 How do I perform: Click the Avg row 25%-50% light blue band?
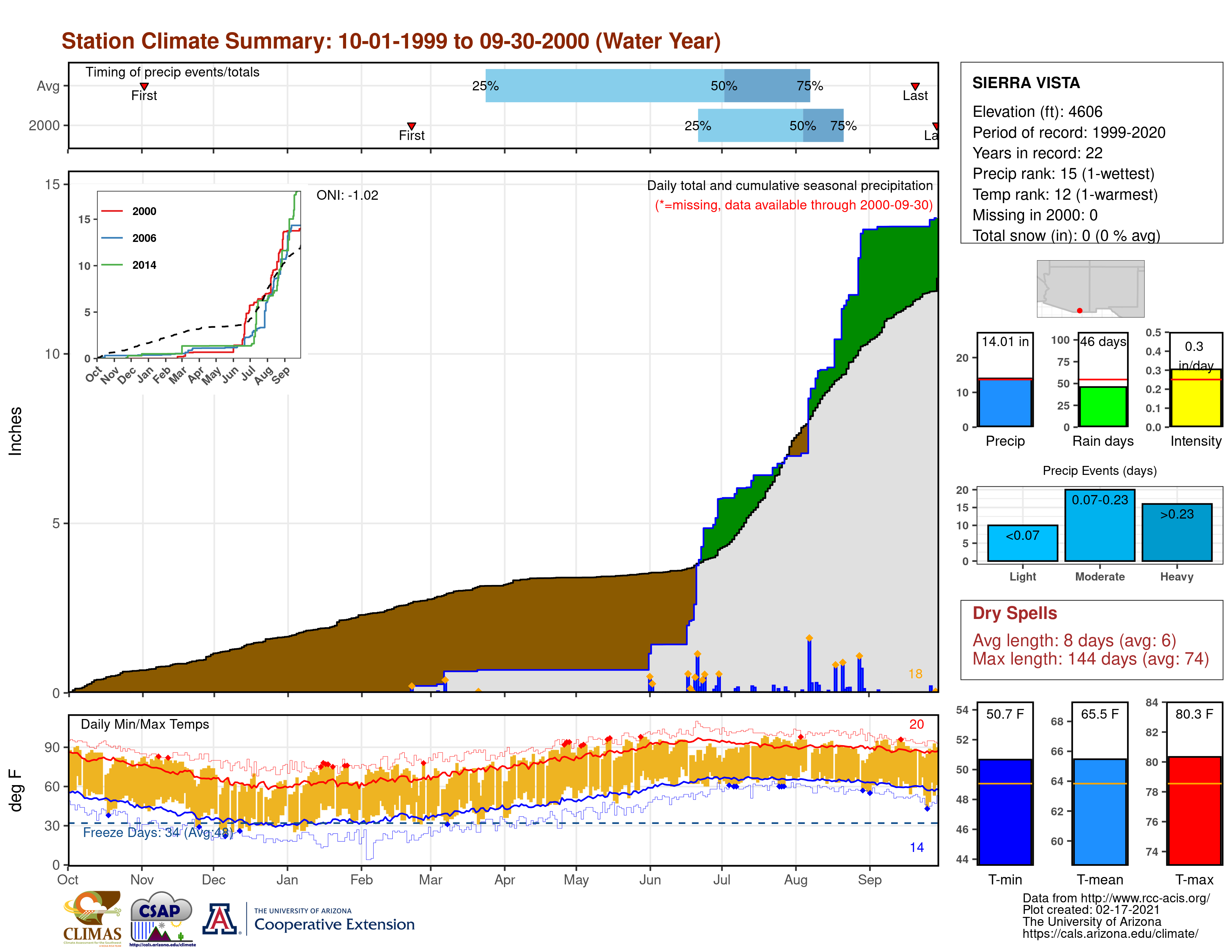(x=605, y=86)
